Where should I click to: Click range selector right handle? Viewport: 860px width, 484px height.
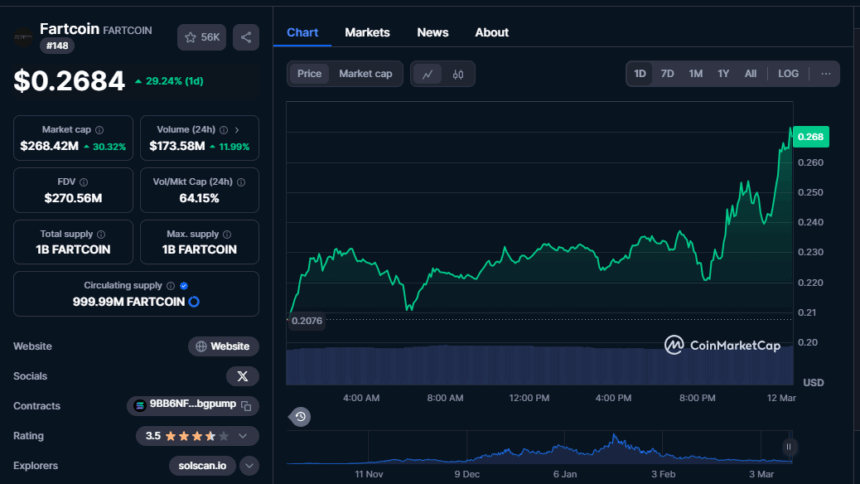[x=788, y=447]
